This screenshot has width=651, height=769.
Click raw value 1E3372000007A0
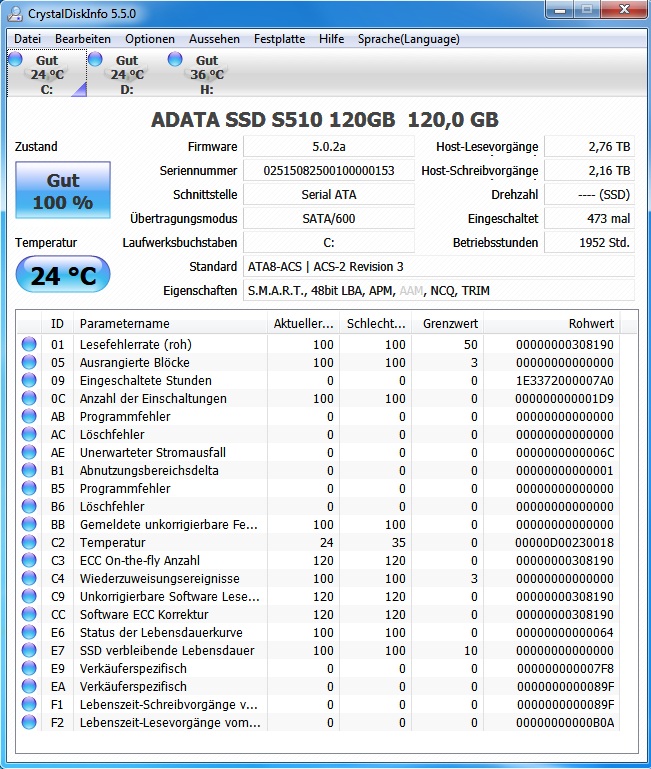565,381
